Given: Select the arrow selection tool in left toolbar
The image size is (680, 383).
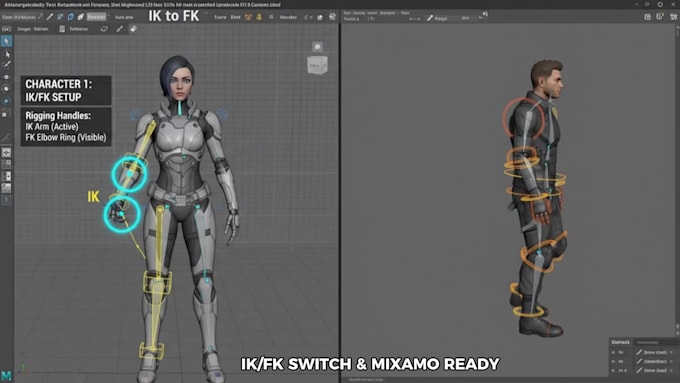Looking at the screenshot, I should tap(6, 41).
